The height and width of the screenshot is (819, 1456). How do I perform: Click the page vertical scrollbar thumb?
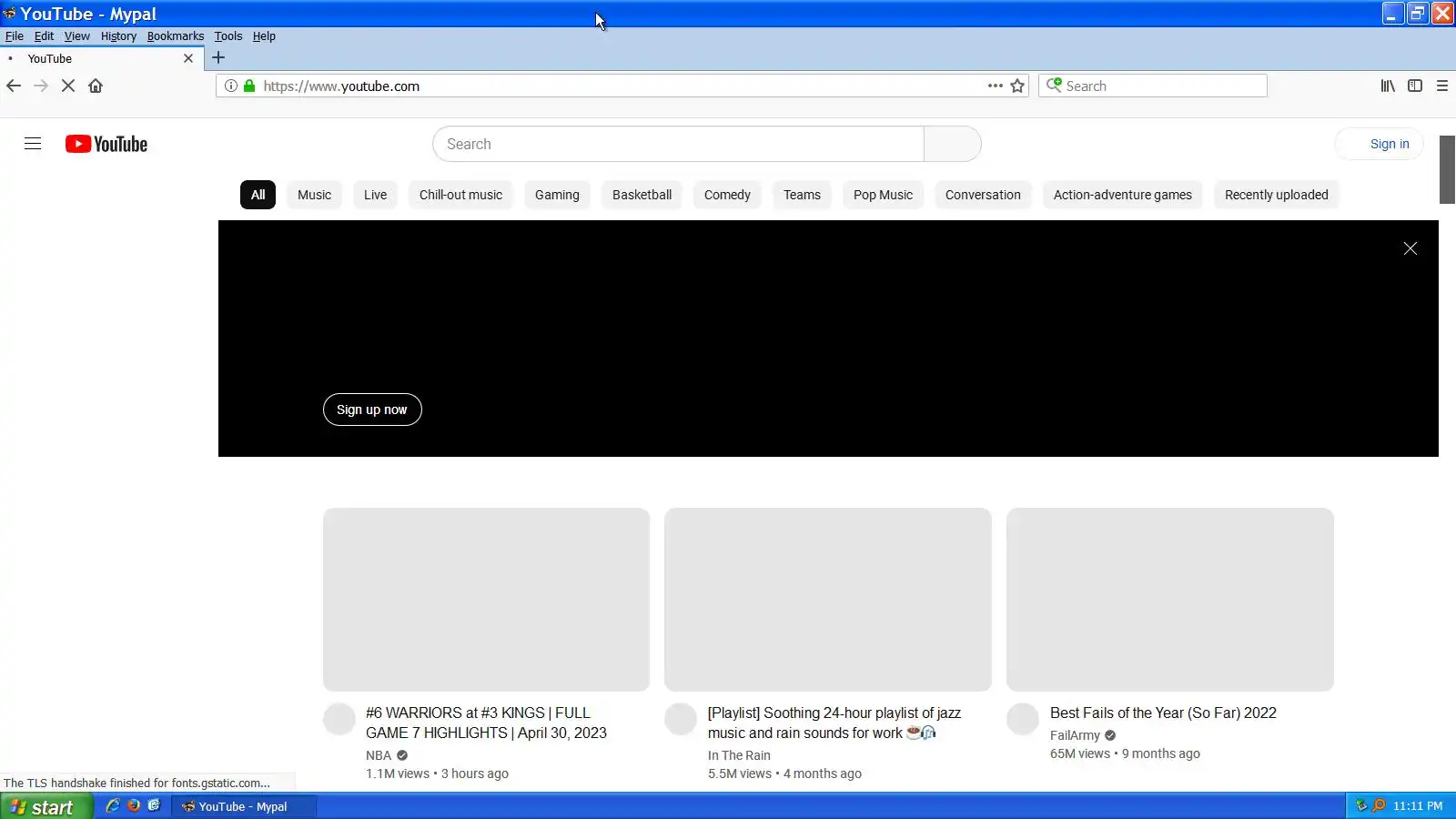tap(1447, 169)
